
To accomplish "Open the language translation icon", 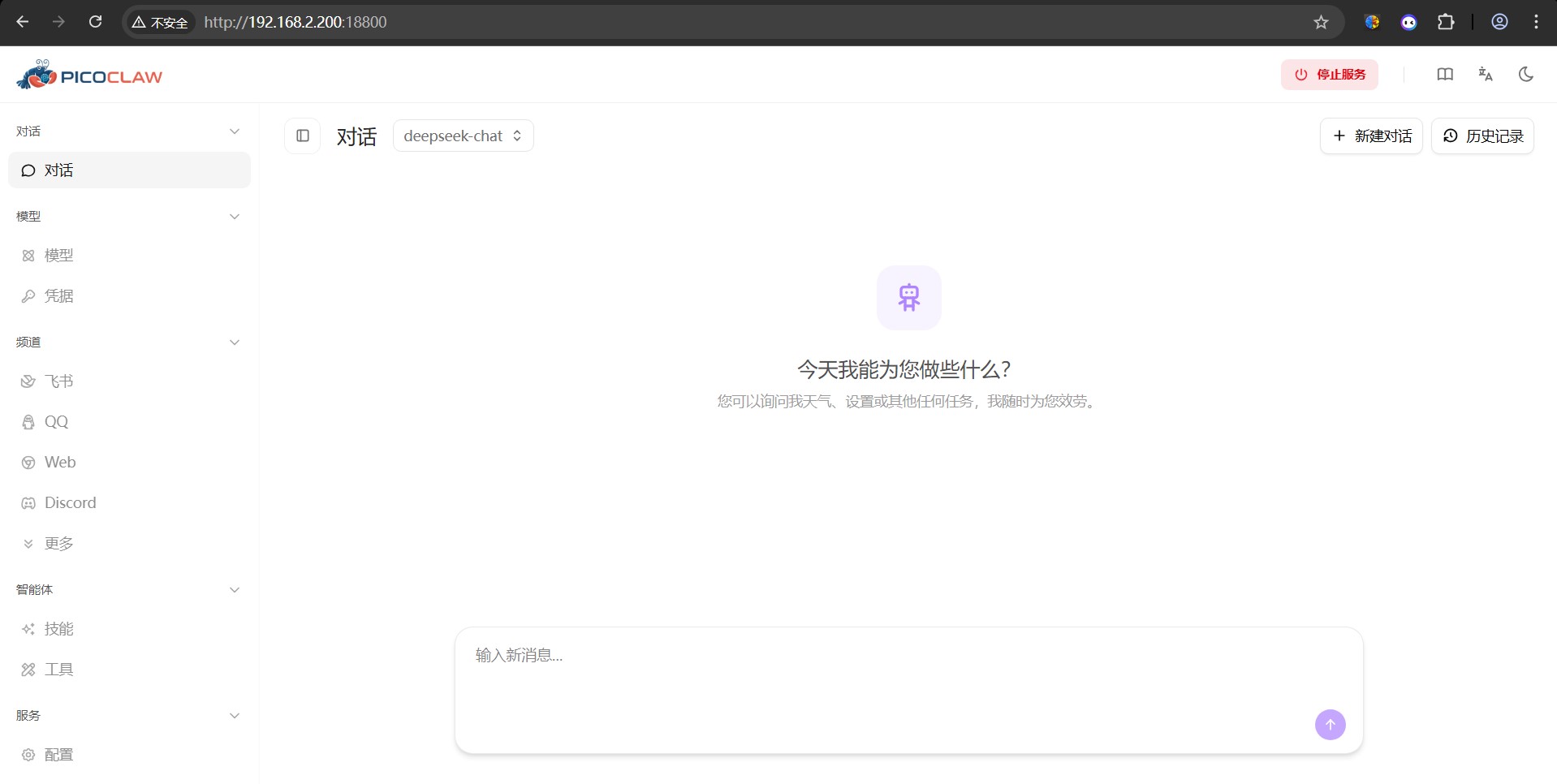I will (1486, 75).
